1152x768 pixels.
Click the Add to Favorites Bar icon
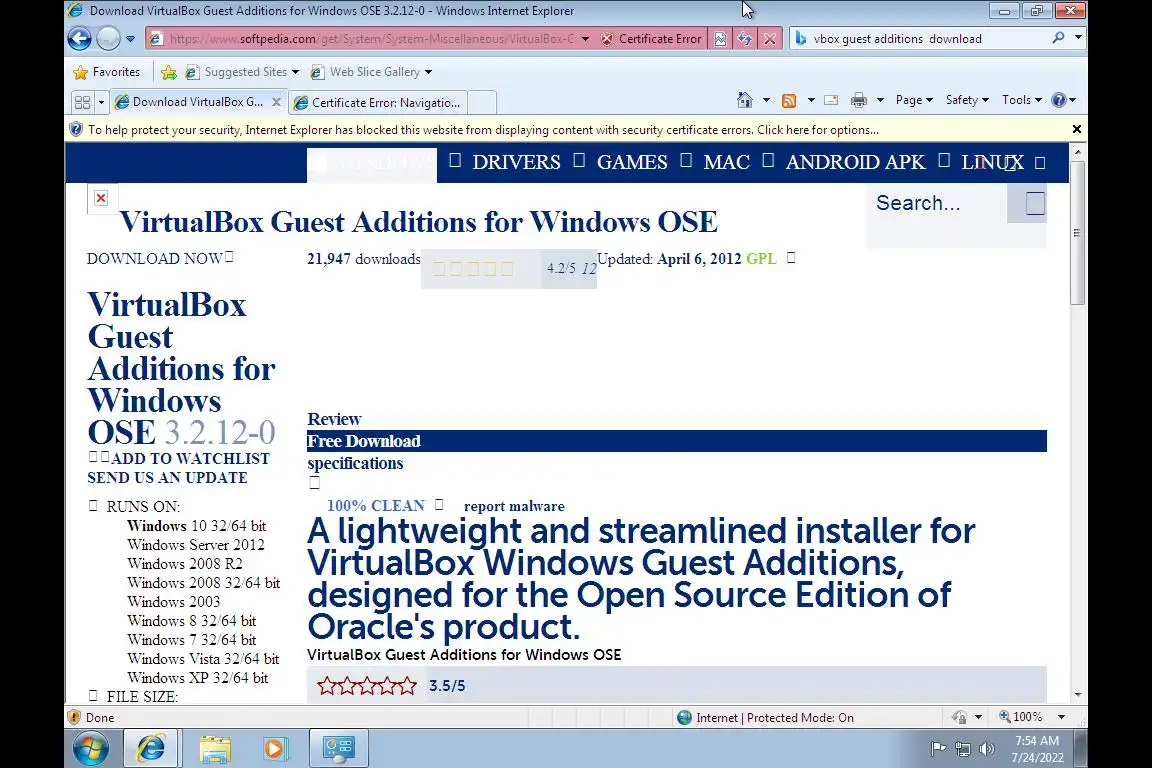coord(168,72)
